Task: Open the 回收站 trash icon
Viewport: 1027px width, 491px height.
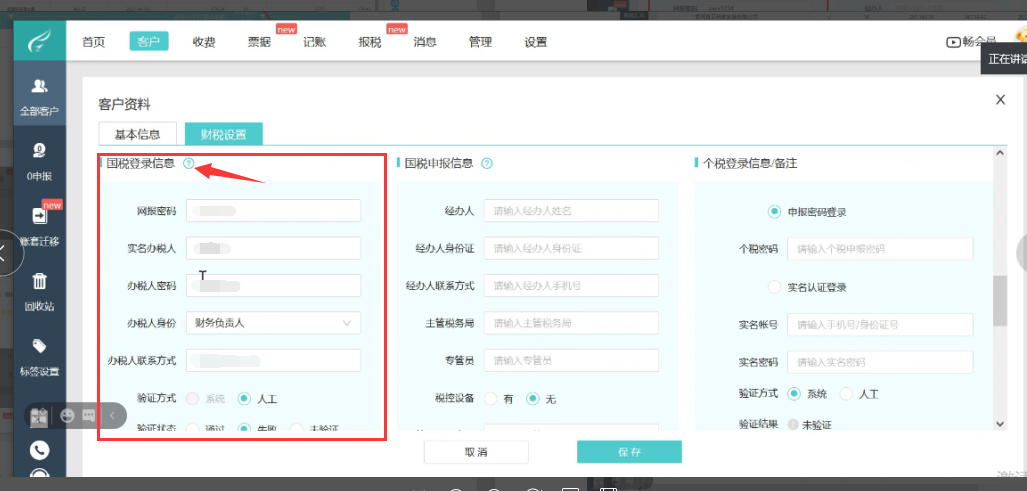Action: (40, 290)
